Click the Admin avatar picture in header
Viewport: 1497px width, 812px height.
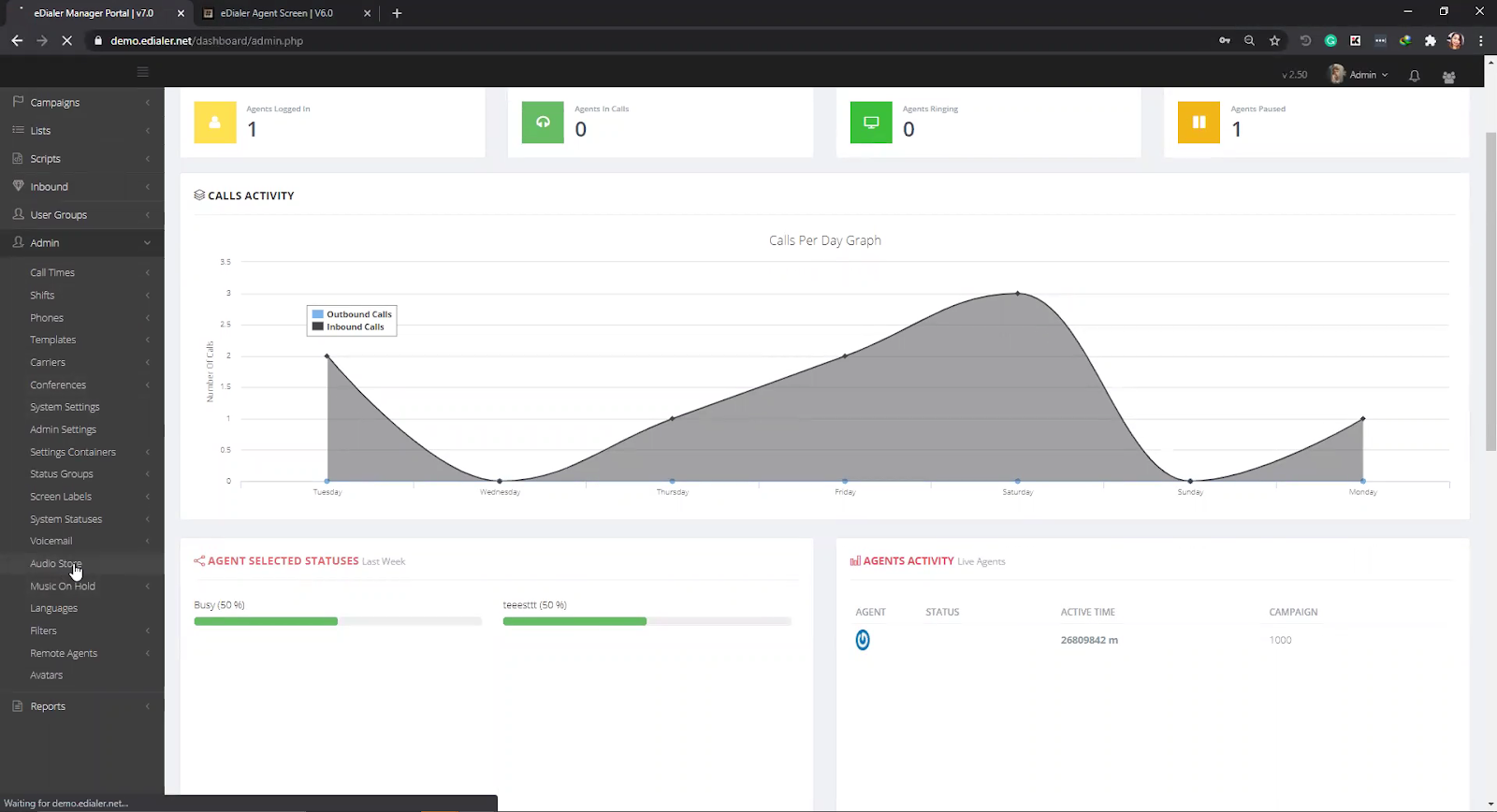tap(1337, 75)
